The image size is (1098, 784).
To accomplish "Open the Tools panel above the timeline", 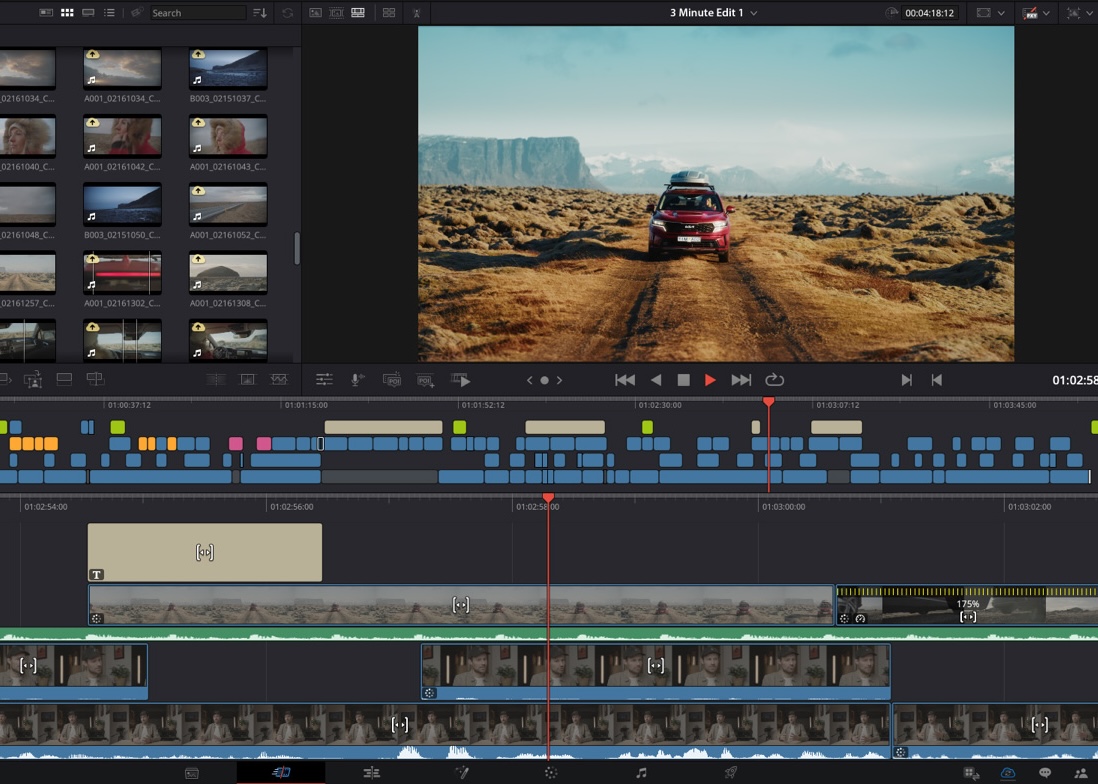I will click(325, 380).
